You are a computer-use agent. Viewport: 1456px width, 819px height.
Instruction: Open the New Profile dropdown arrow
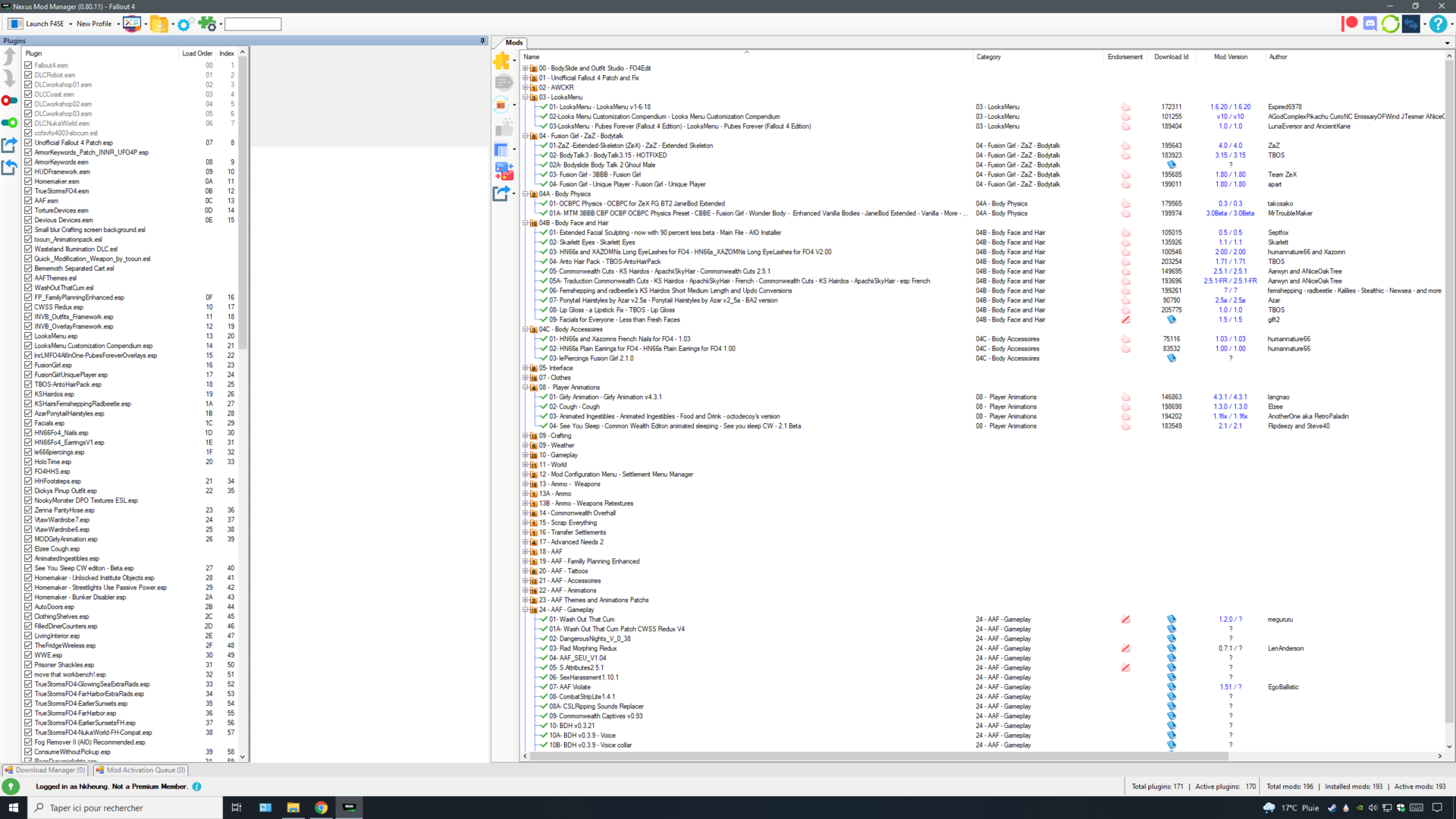(118, 24)
